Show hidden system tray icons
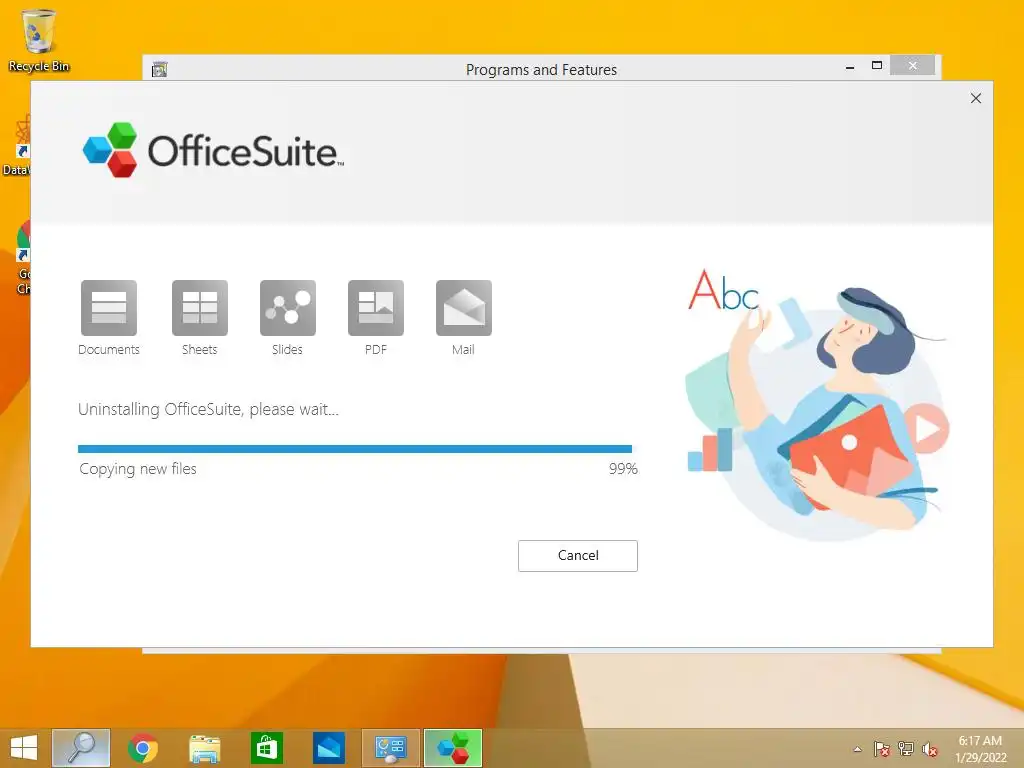The height and width of the screenshot is (768, 1024). (x=857, y=749)
